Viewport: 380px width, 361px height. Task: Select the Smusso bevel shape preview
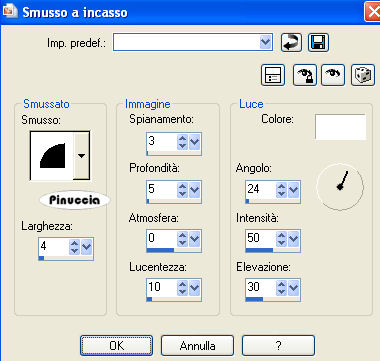52,156
